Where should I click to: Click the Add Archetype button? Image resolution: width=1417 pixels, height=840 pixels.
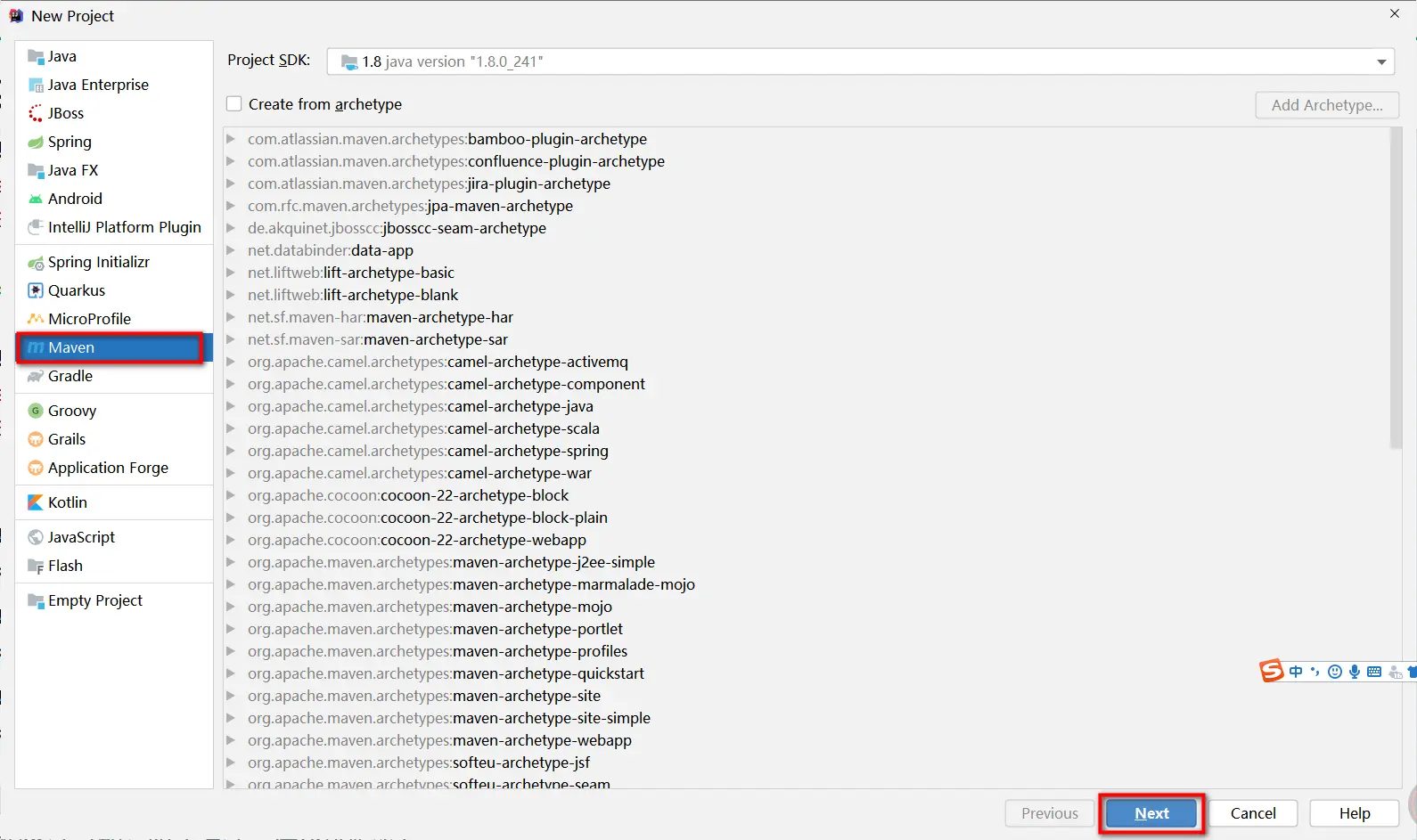[1327, 105]
